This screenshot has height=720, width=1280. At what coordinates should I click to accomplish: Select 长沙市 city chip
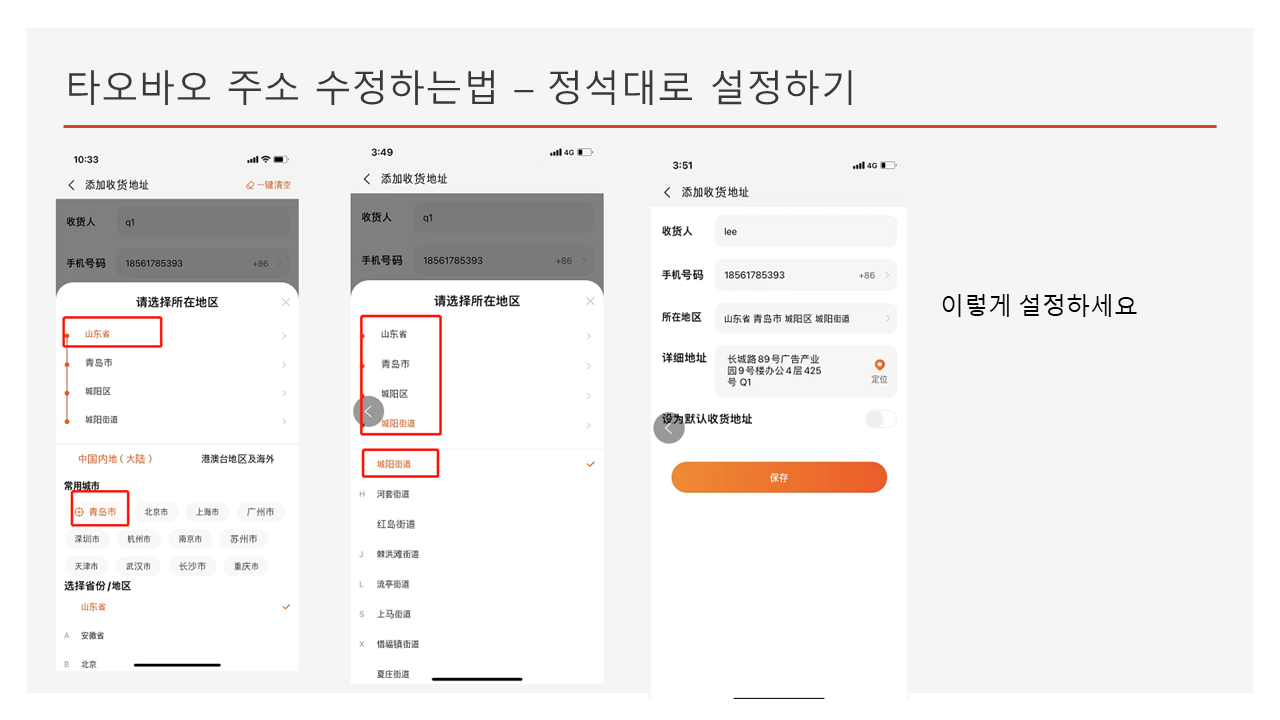coord(192,566)
